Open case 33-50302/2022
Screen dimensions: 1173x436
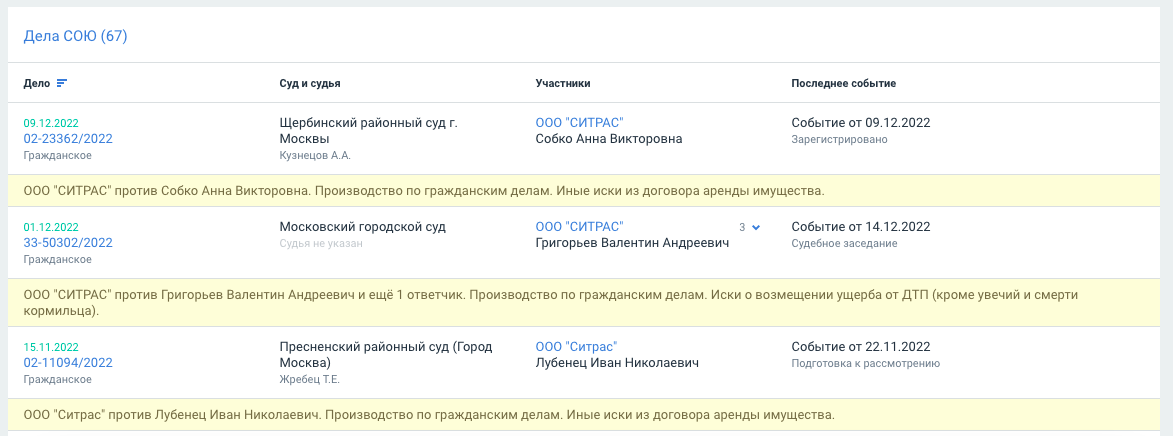(68, 243)
